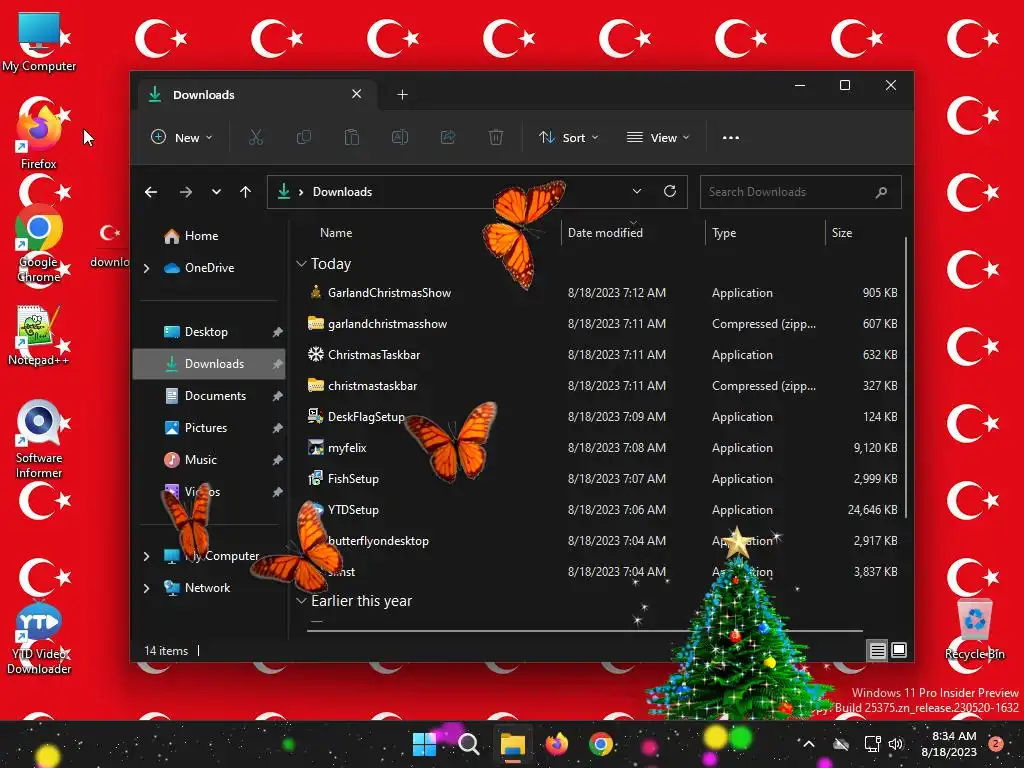Screen dimensions: 1024x768
Task: Open the Sort dropdown menu
Action: 568,137
